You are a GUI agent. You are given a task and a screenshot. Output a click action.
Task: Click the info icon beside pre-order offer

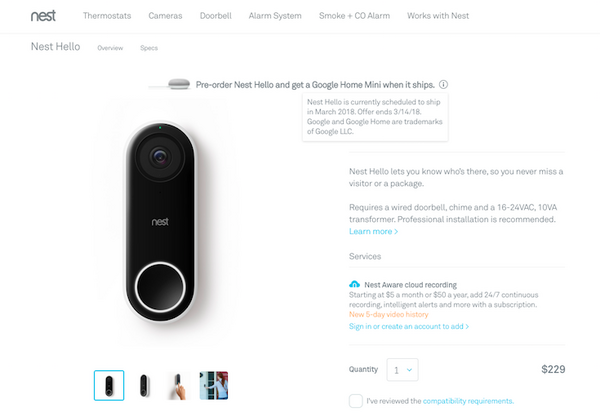(443, 85)
